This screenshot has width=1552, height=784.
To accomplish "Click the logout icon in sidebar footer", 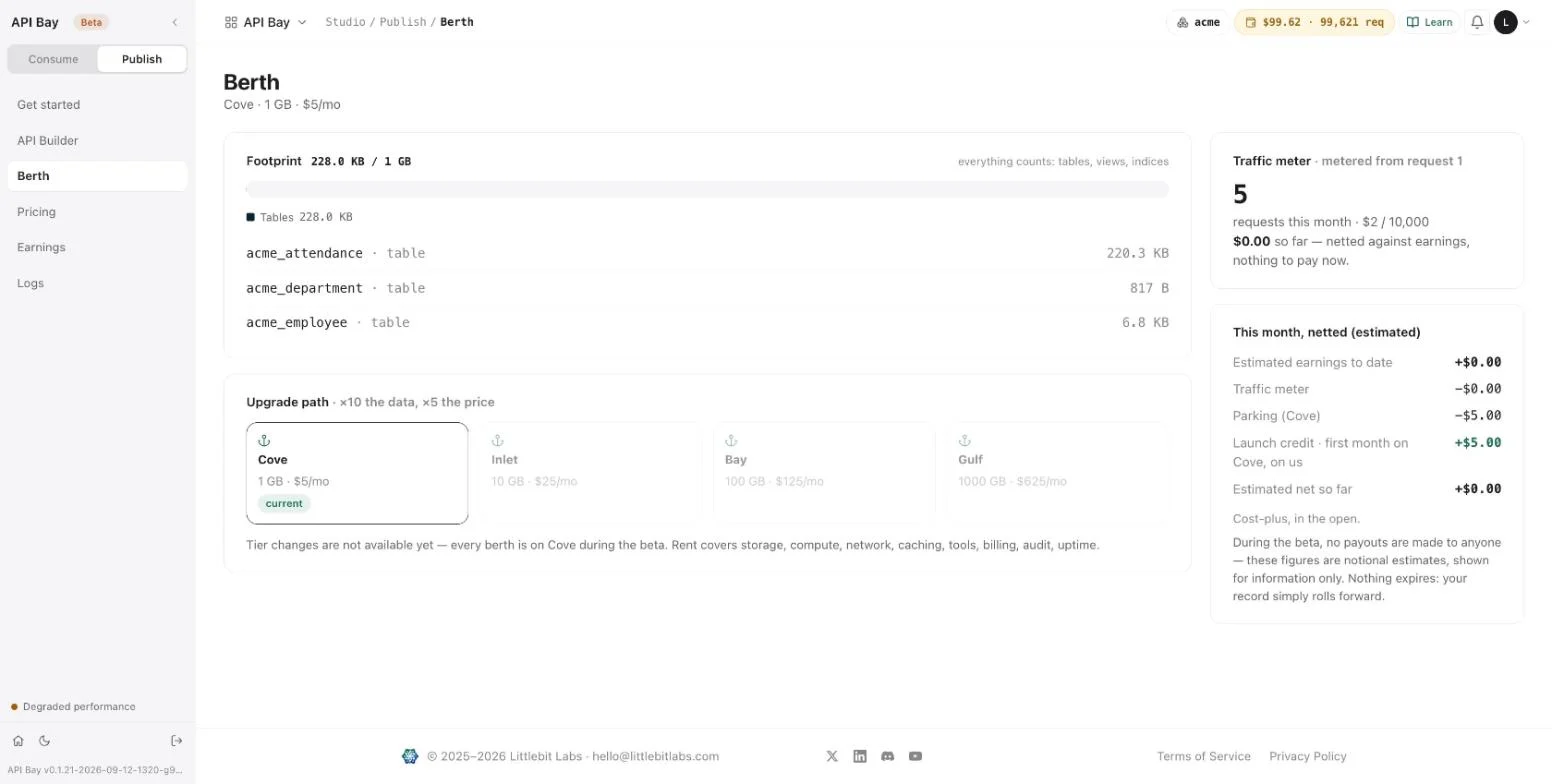I will coord(177,741).
